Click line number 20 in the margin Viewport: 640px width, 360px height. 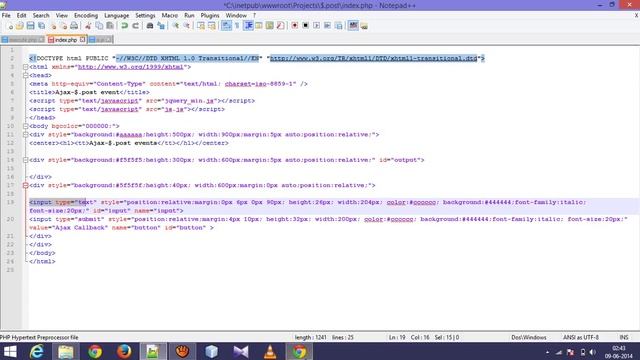(x=10, y=219)
